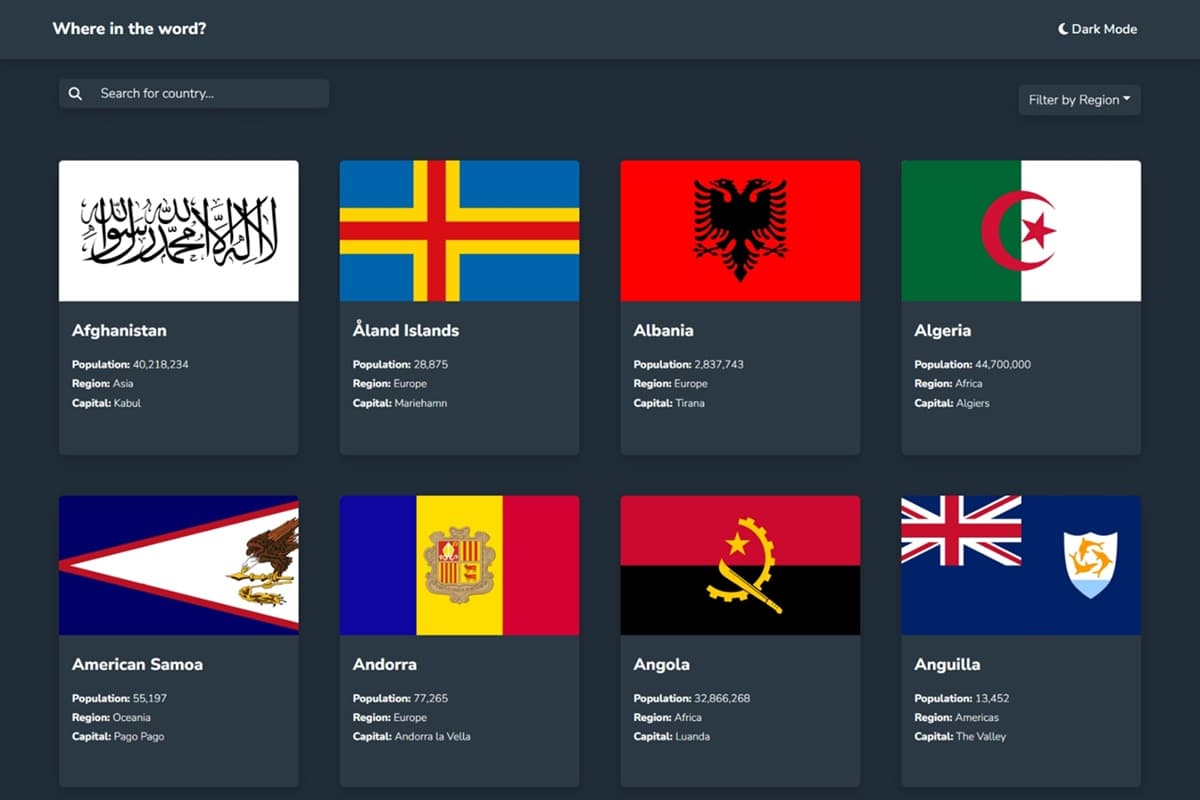Toggle Dark Mode
This screenshot has width=1200, height=800.
click(1097, 29)
